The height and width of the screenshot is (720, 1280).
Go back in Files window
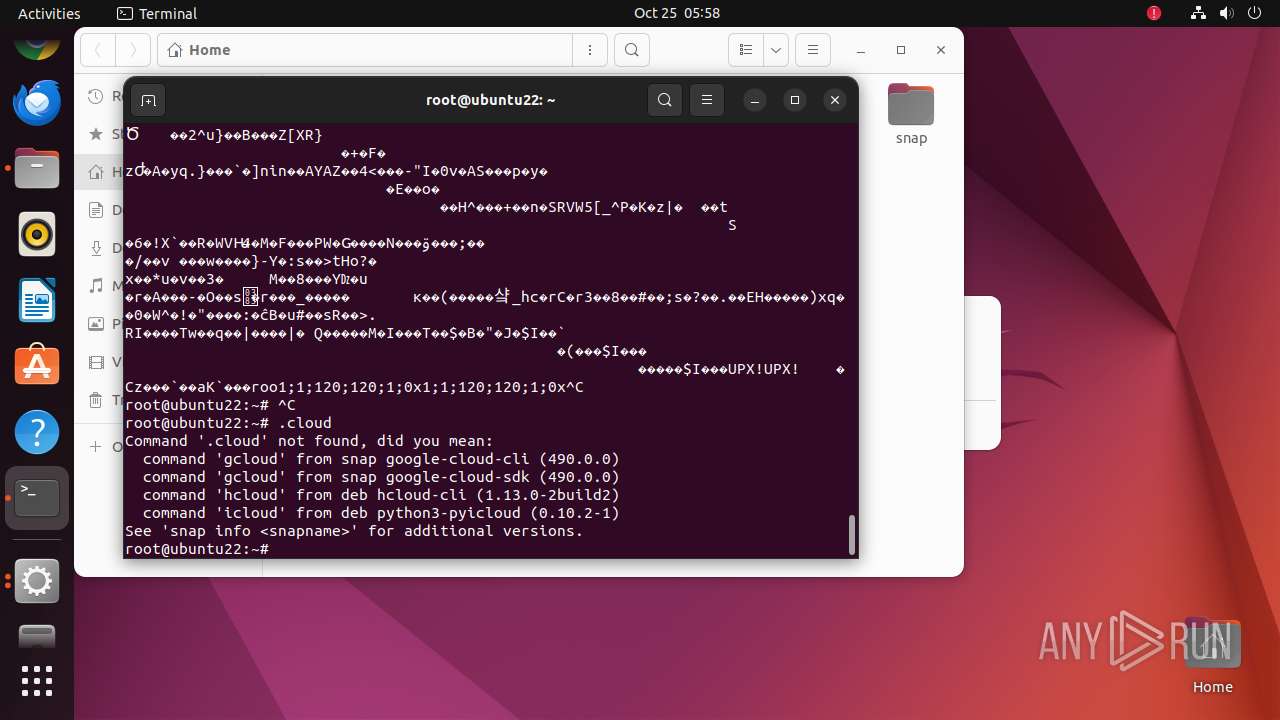(98, 50)
